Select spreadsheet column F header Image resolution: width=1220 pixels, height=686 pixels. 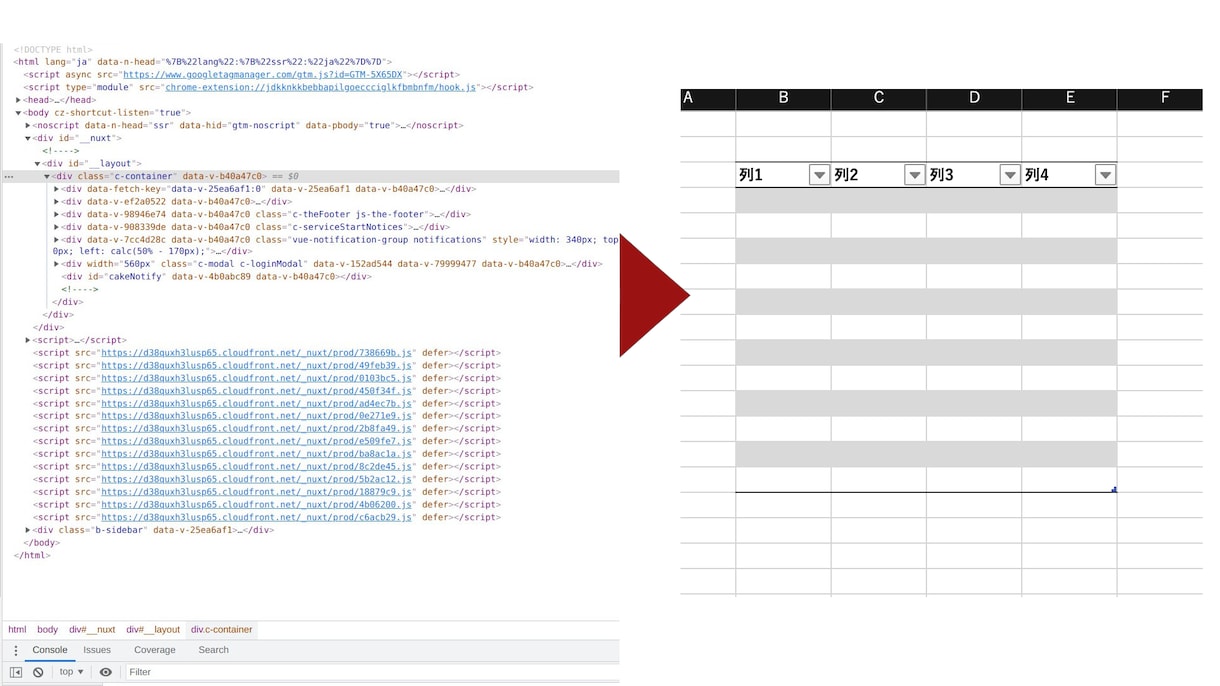coord(1160,98)
